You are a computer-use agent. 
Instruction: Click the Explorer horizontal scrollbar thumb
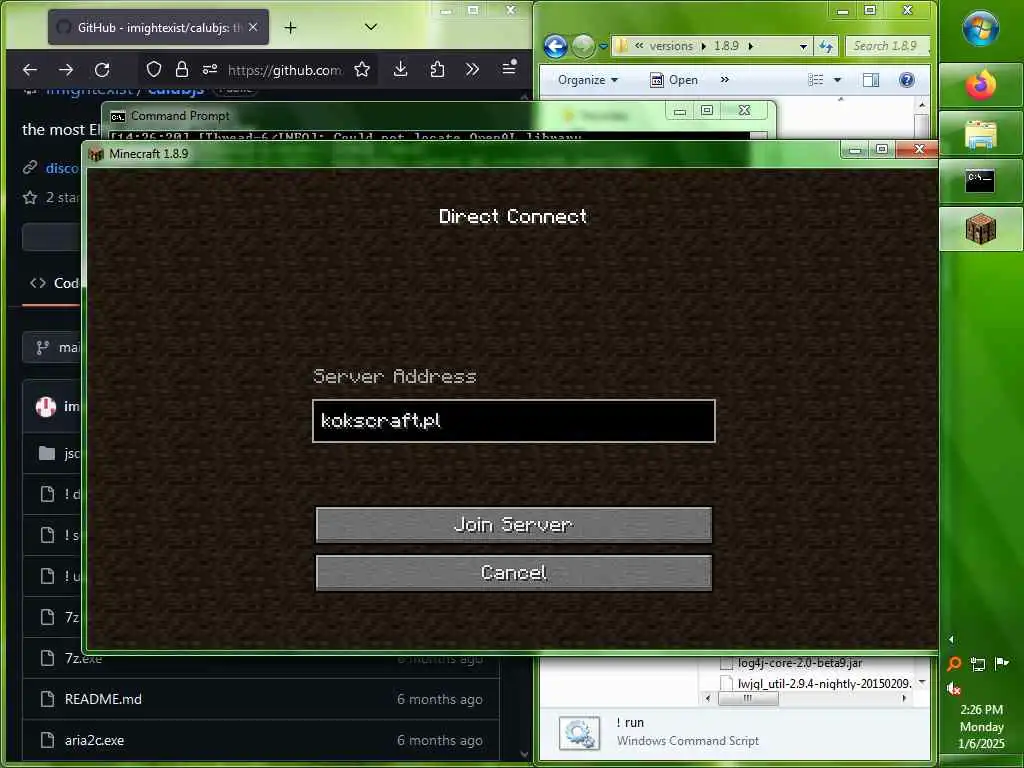tap(748, 698)
